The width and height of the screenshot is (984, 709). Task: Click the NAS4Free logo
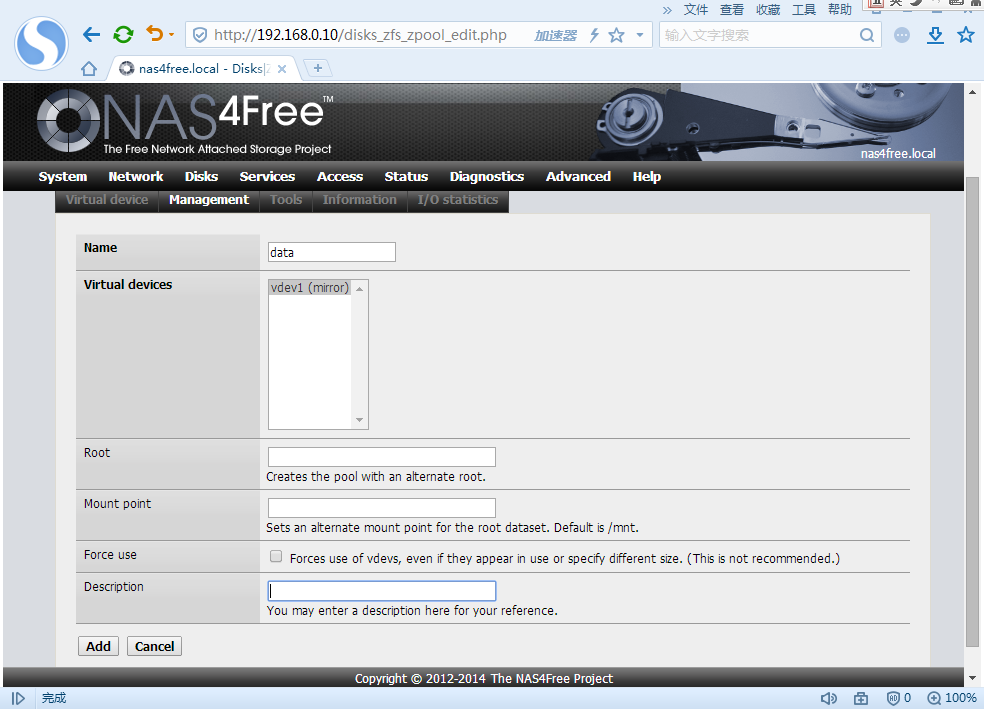[185, 121]
